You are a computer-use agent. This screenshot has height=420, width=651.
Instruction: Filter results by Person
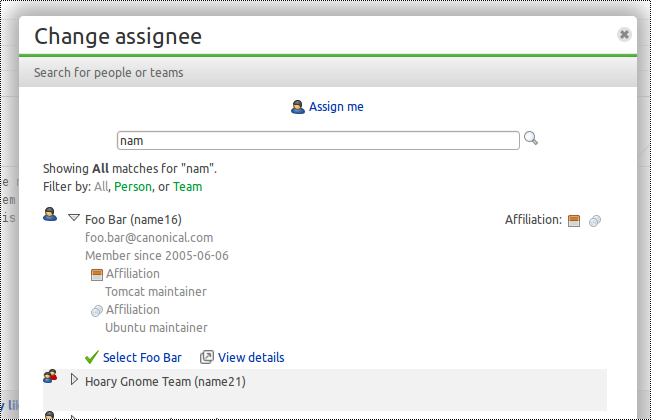[x=133, y=186]
